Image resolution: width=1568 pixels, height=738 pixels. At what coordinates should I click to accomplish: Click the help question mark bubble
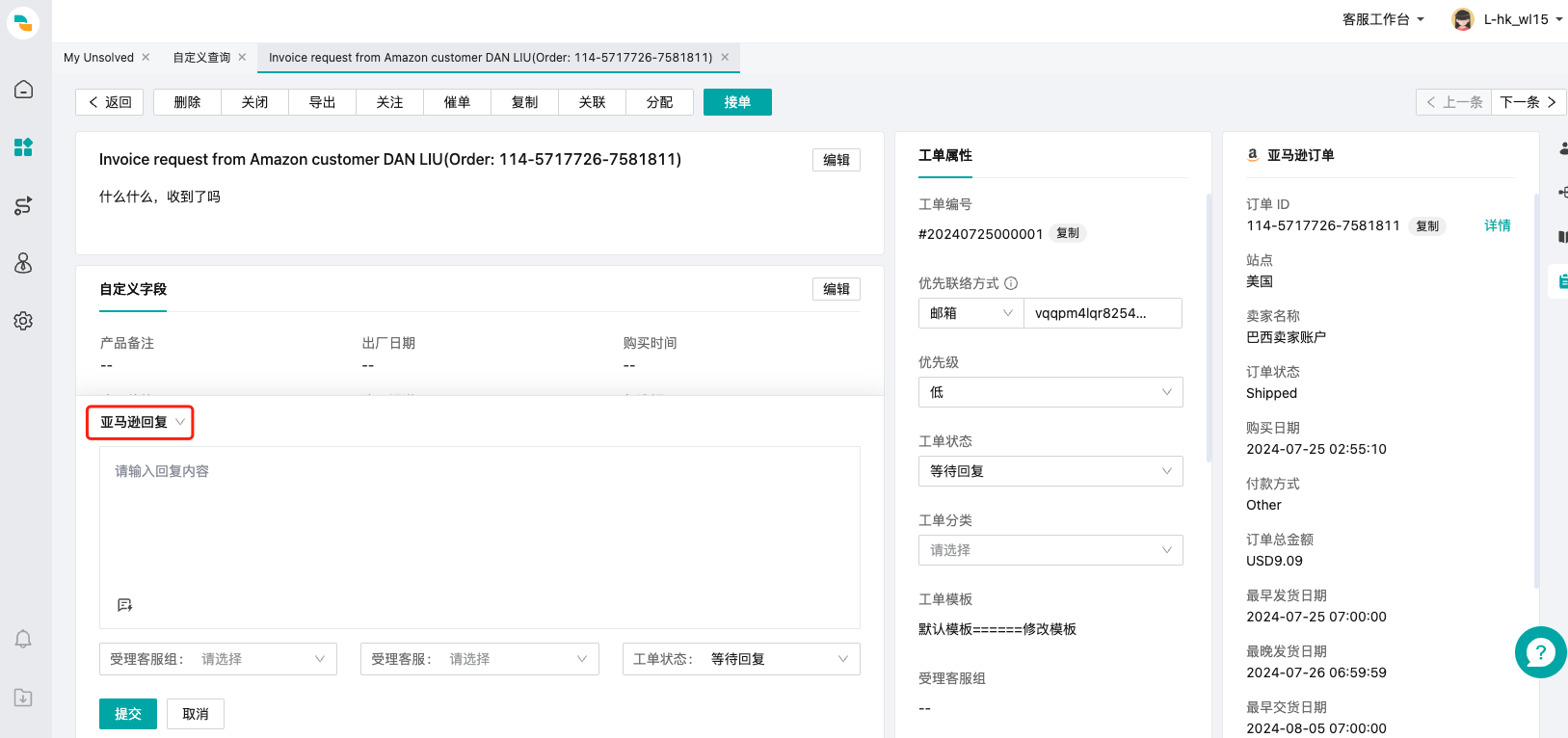pyautogui.click(x=1540, y=652)
